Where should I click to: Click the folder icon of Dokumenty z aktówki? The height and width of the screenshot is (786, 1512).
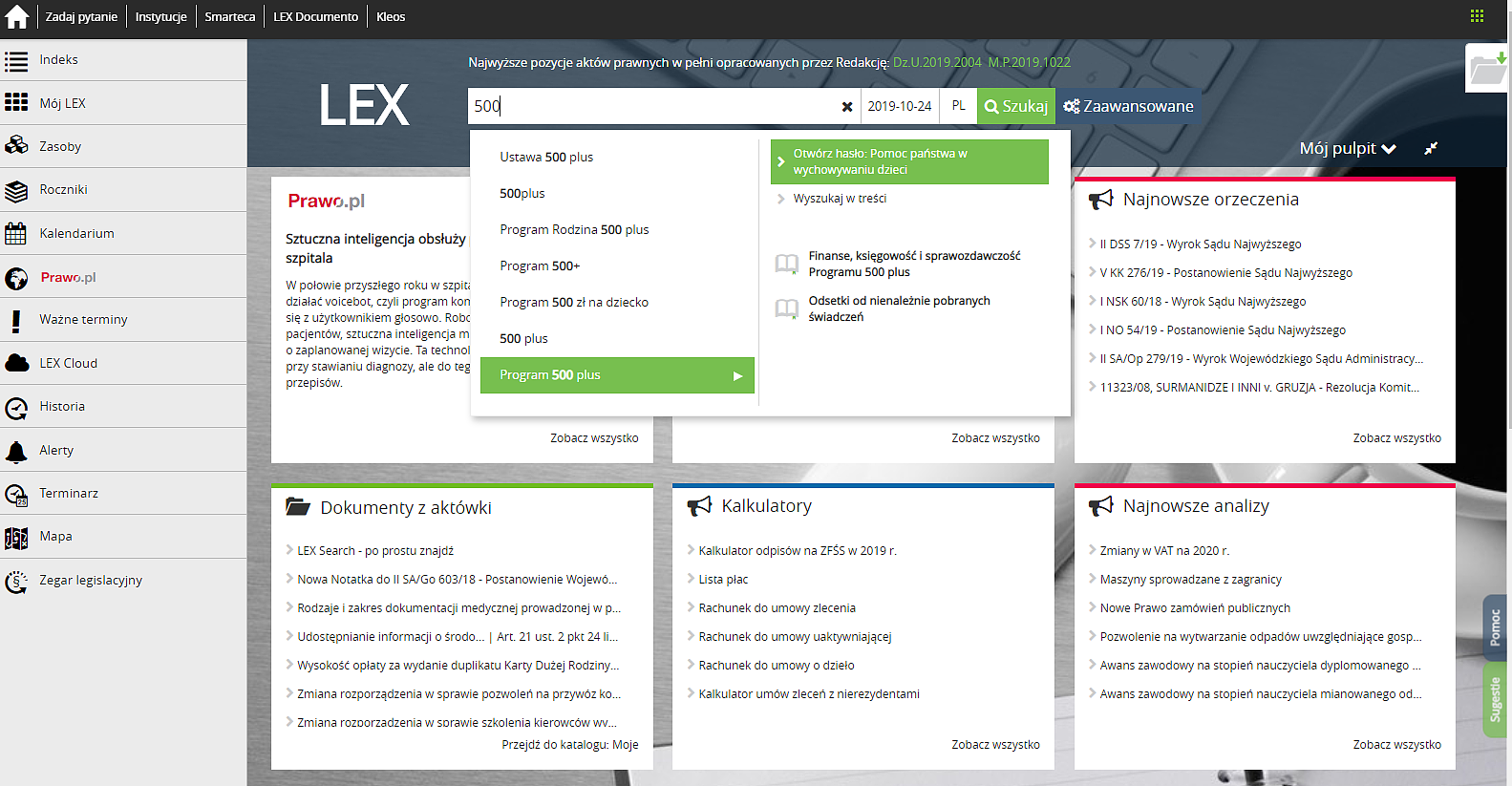coord(298,506)
